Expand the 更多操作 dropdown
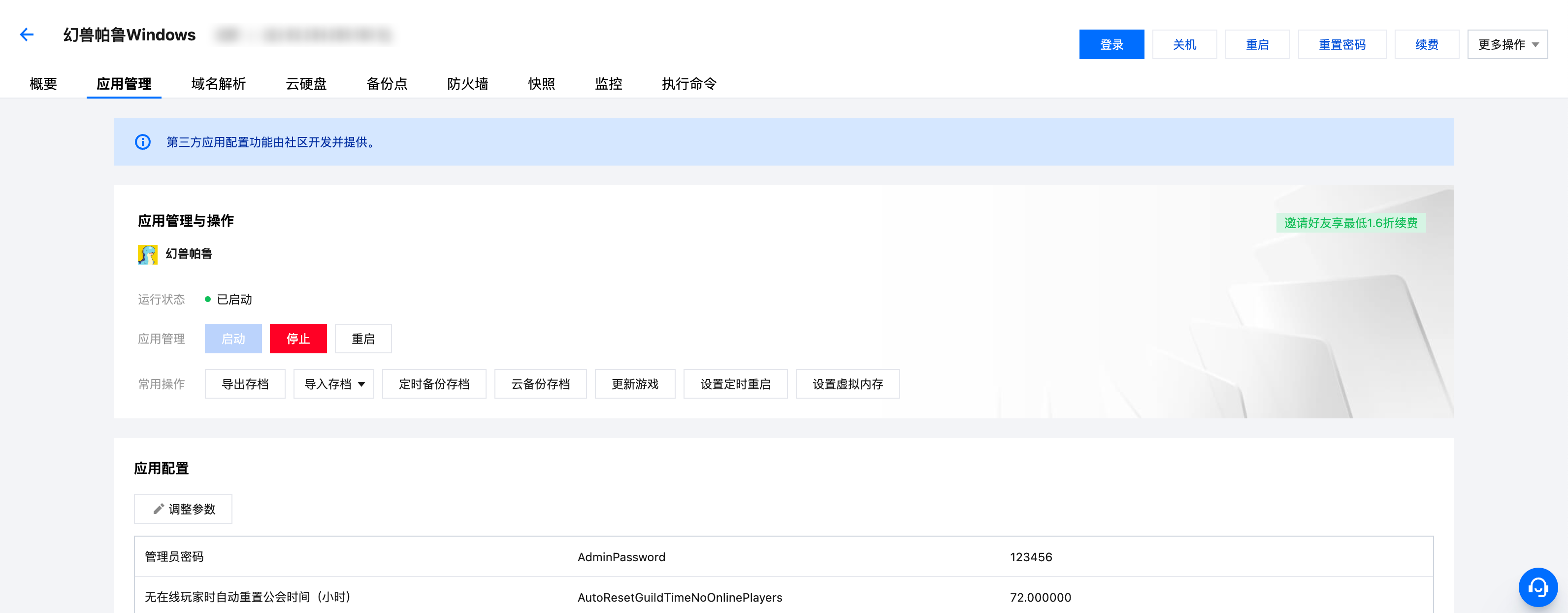The image size is (1568, 613). coord(1507,44)
